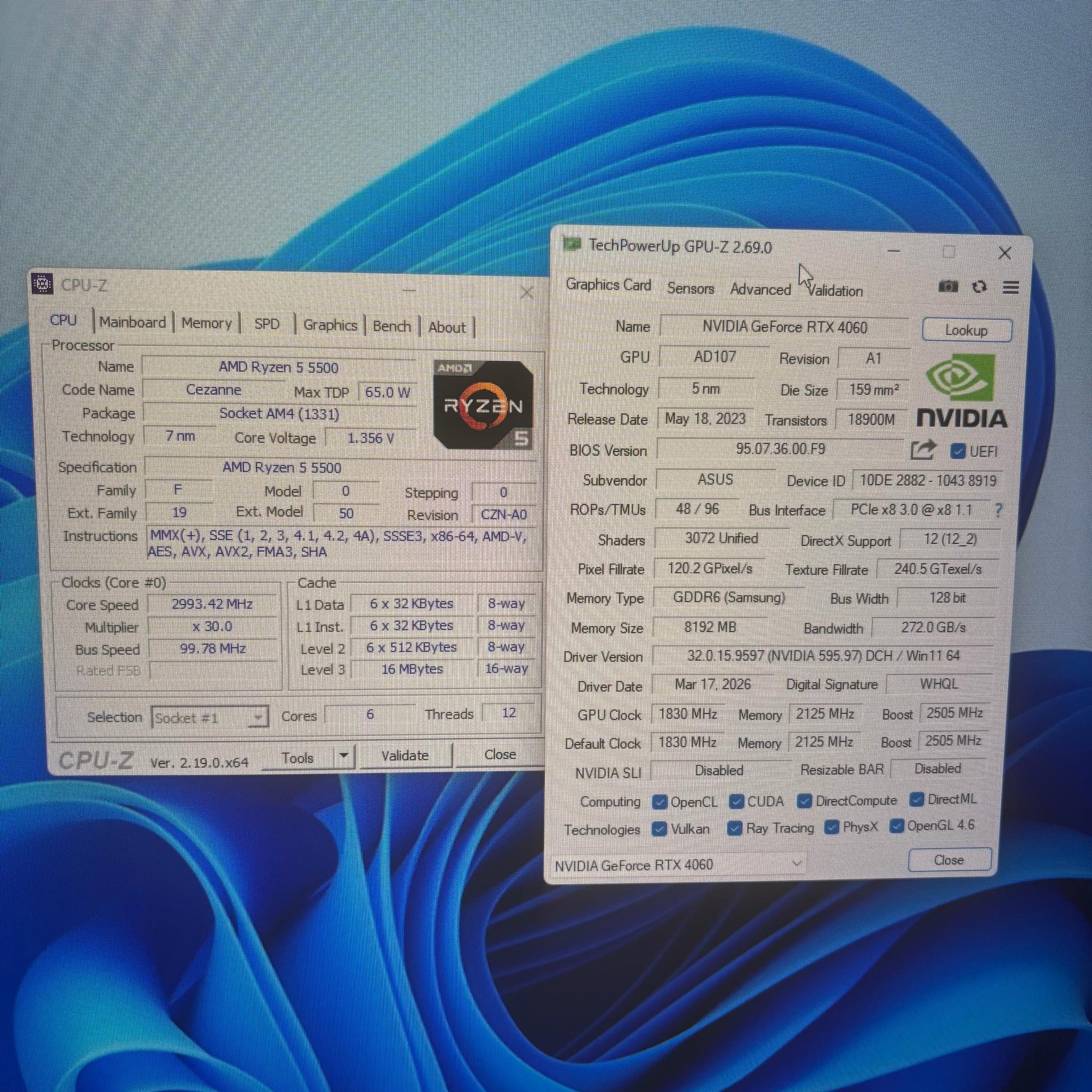This screenshot has height=1092, width=1092.
Task: Switch to the Mainboard tab in CPU-Z
Action: tap(132, 322)
